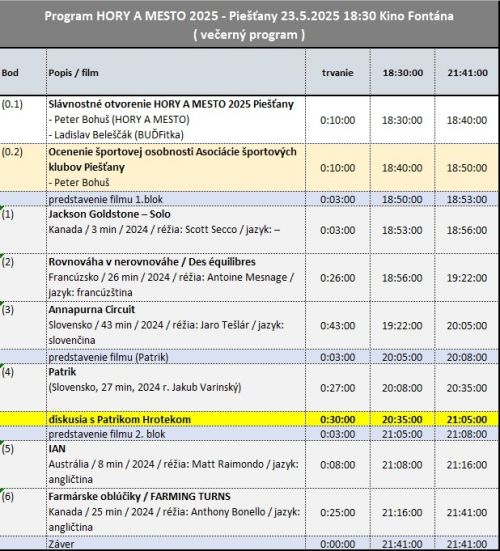Select the duration cell '0:08:00'
This screenshot has height=551, width=500.
tap(338, 465)
